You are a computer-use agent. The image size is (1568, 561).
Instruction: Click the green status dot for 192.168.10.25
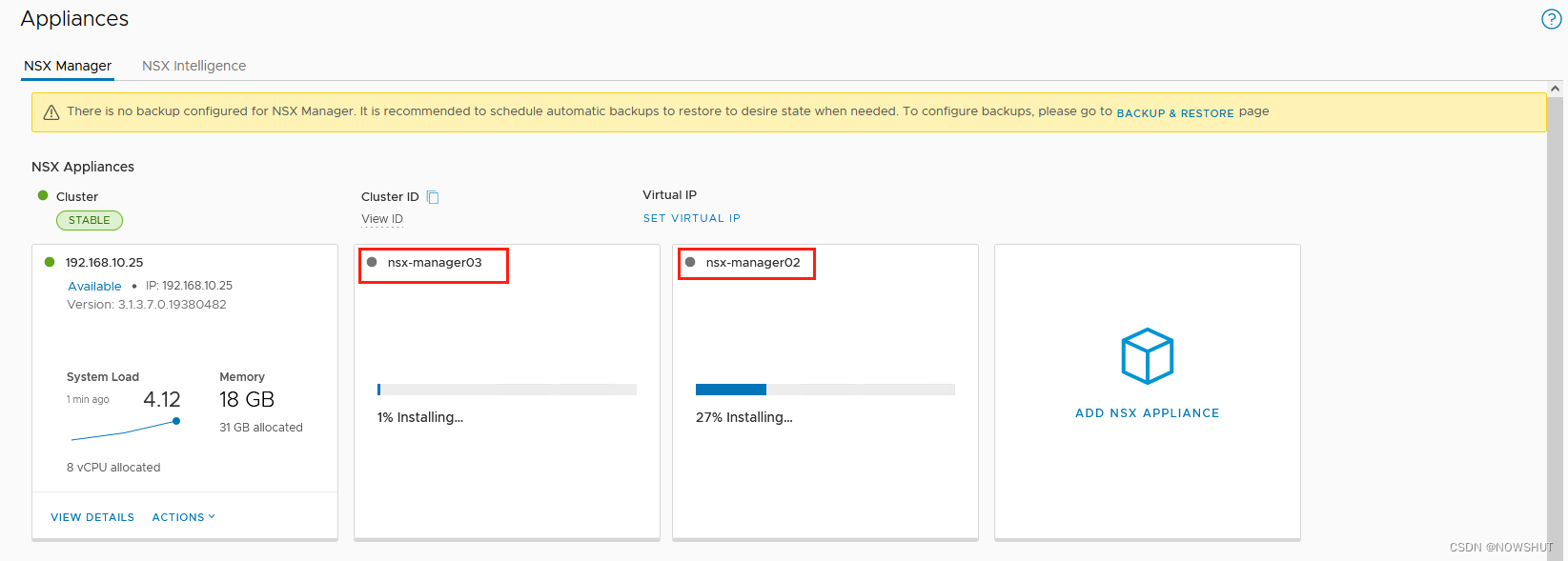(x=50, y=262)
